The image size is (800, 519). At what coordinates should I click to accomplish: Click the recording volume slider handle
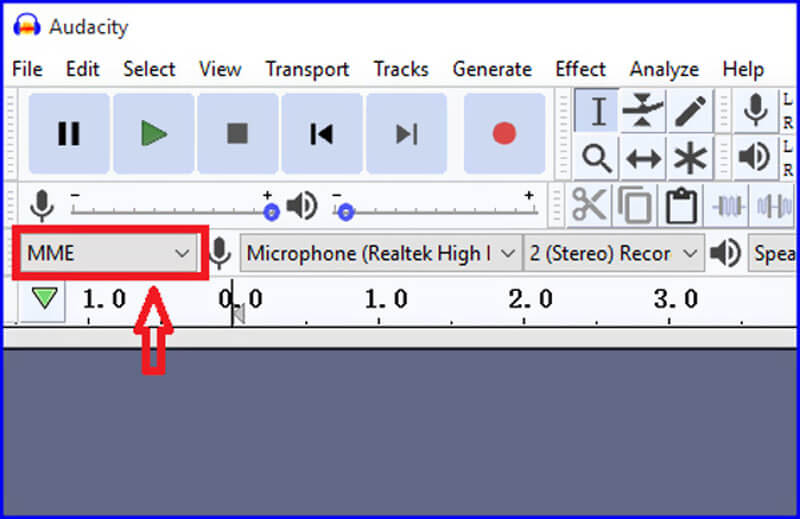[x=271, y=212]
